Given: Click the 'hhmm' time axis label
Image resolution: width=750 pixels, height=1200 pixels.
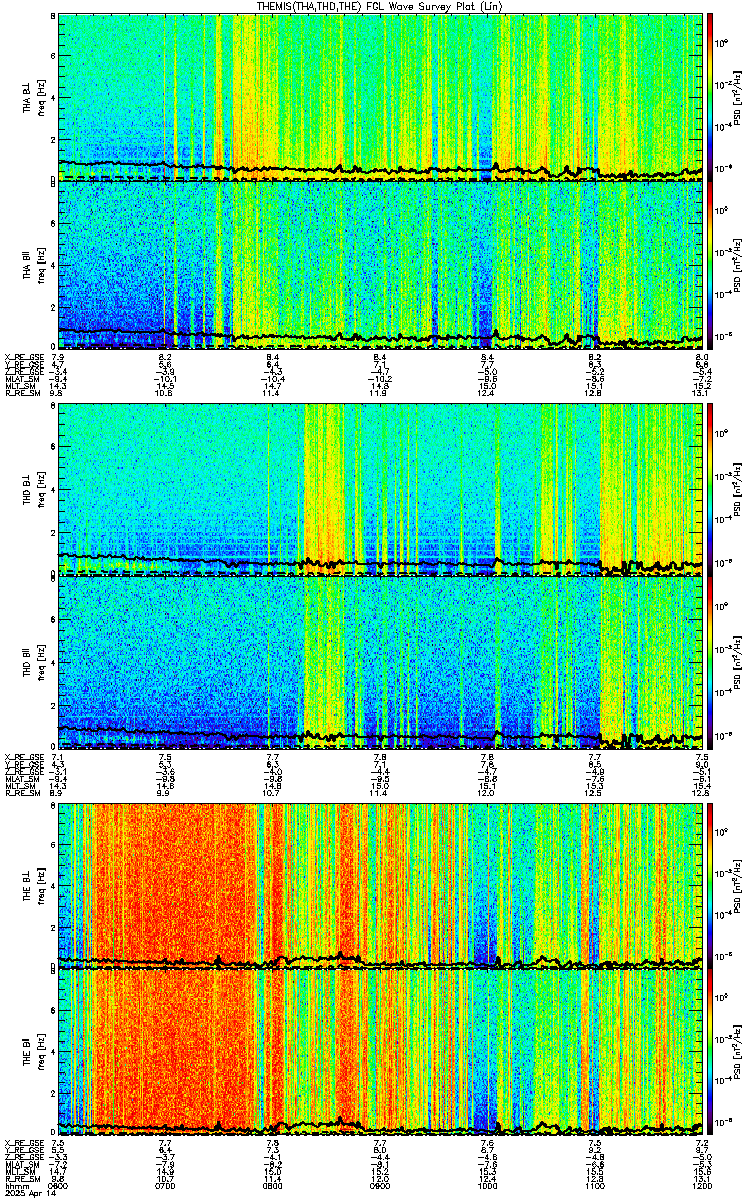Looking at the screenshot, I should tap(15, 1186).
